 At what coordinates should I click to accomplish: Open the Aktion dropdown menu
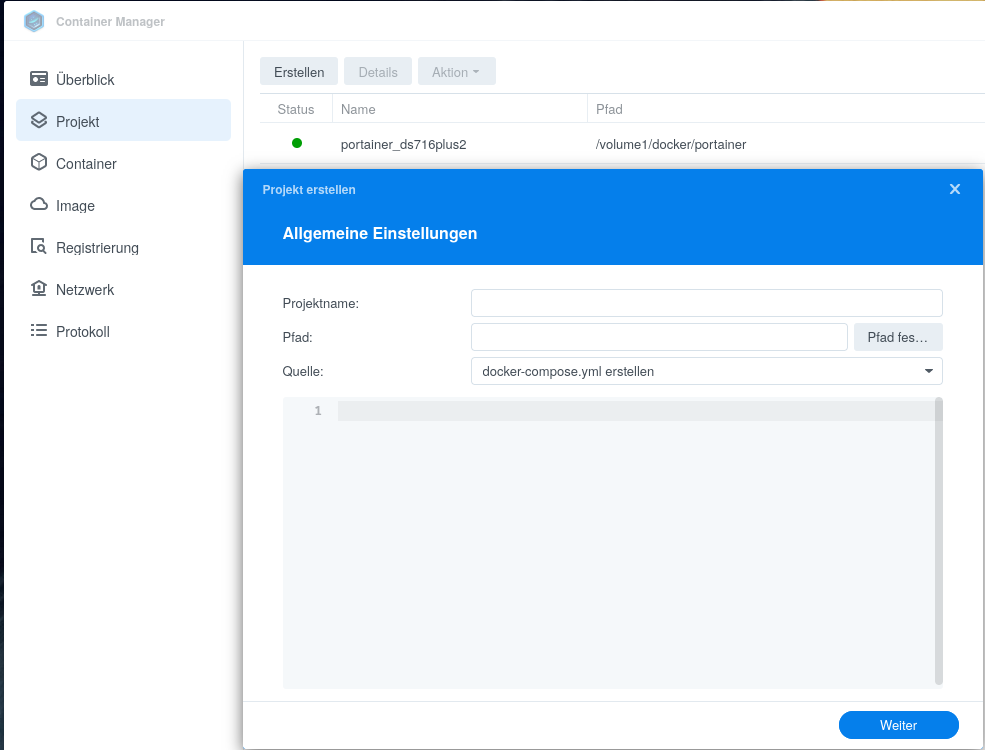click(457, 72)
